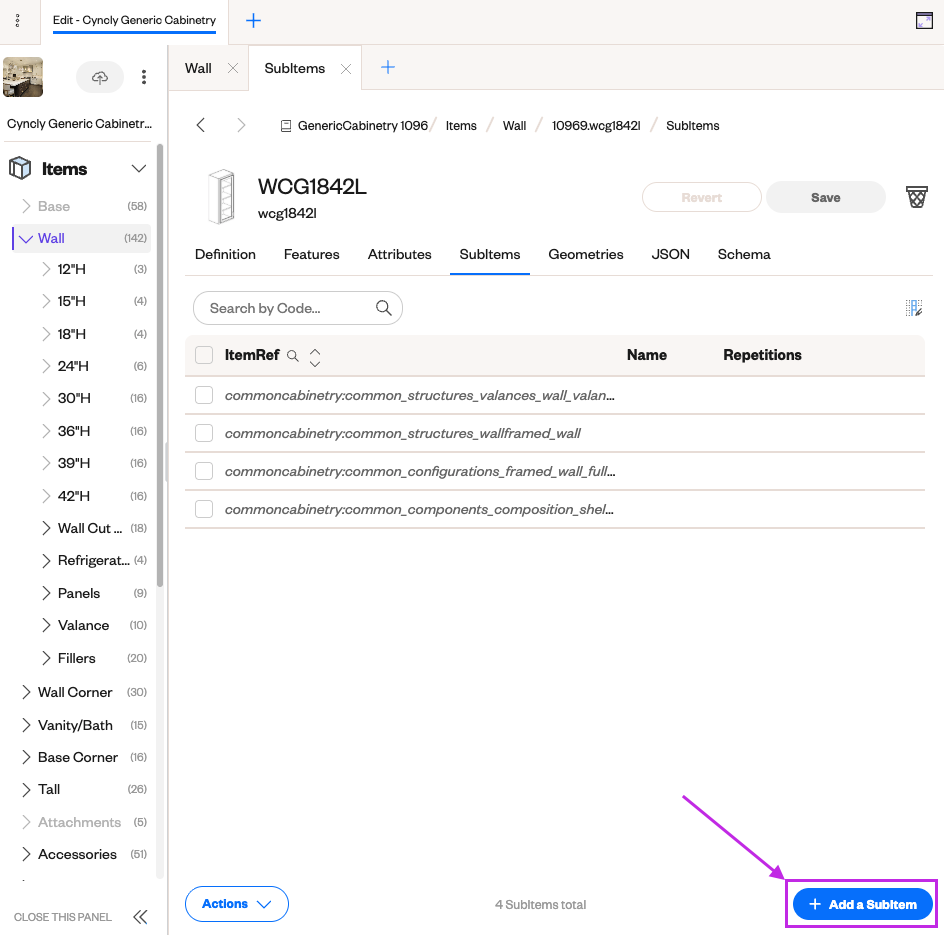Check the wallframed_wall subitem checkbox
The width and height of the screenshot is (944, 935).
204,433
